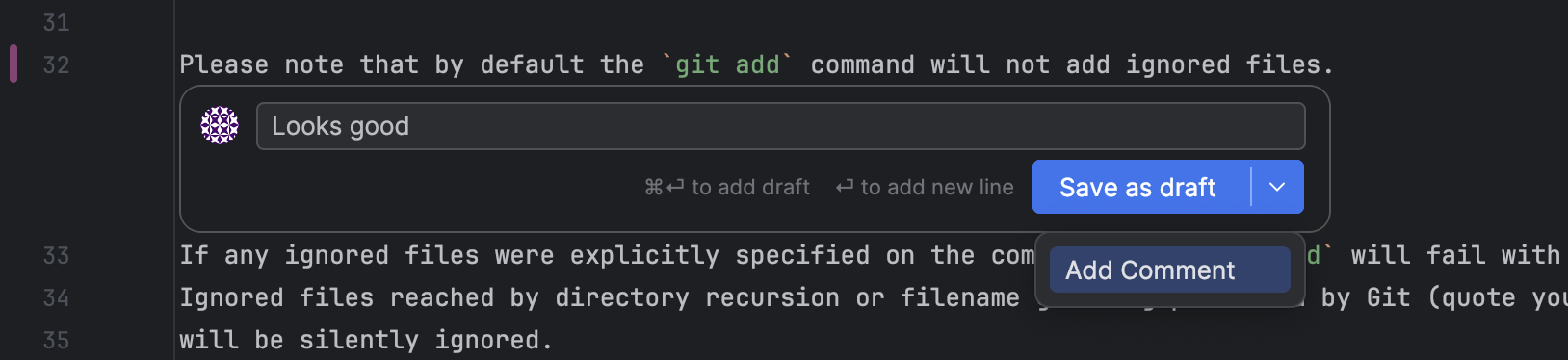Click line number 31 in the gutter
This screenshot has width=1568, height=360.
coord(56,22)
